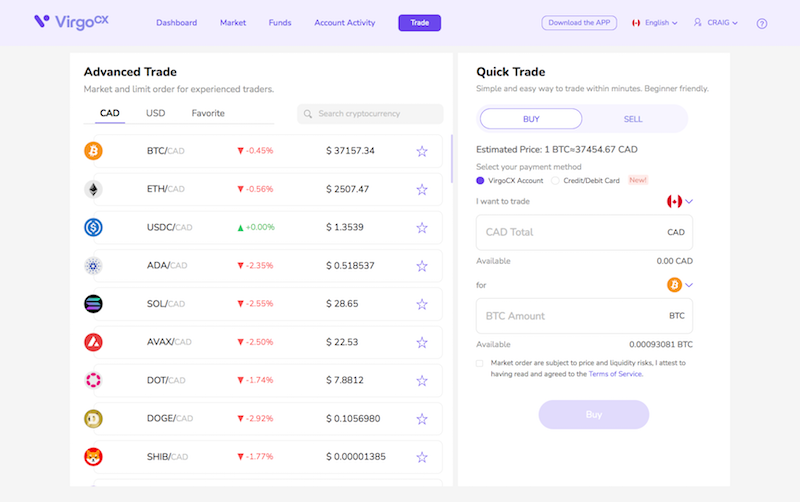Click the coin list vertical scrollbar
Viewport: 800px width, 502px height.
coord(452,159)
